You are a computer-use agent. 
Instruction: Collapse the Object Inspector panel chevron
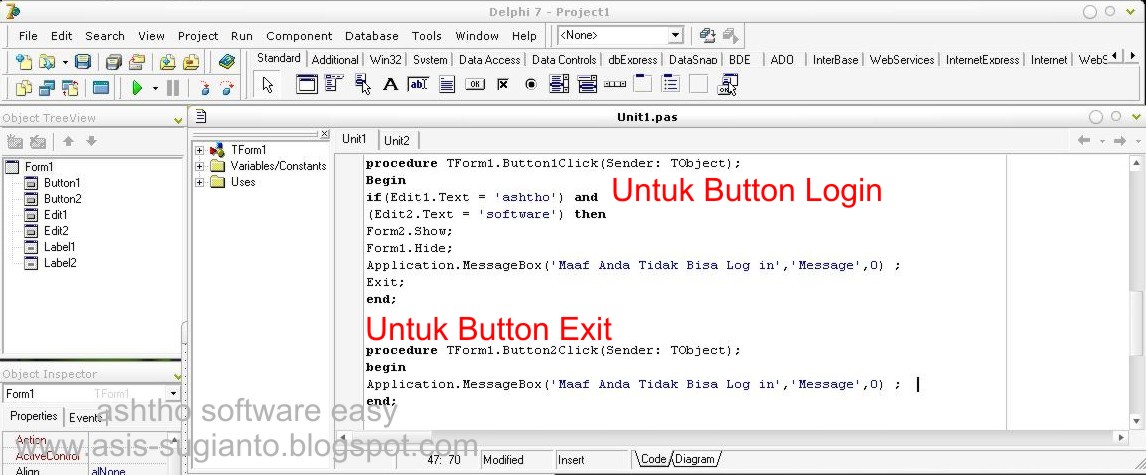click(x=176, y=376)
